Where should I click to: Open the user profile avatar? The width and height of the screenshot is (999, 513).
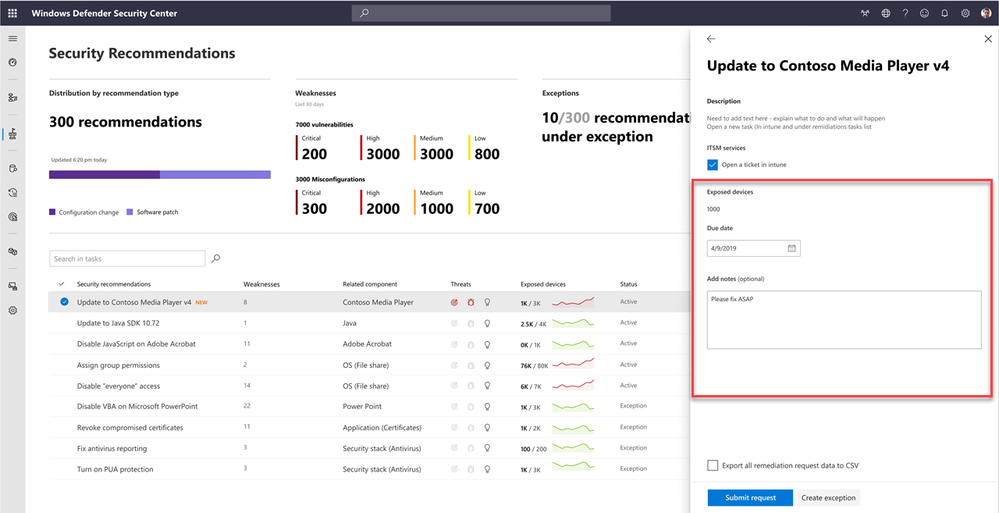(986, 13)
